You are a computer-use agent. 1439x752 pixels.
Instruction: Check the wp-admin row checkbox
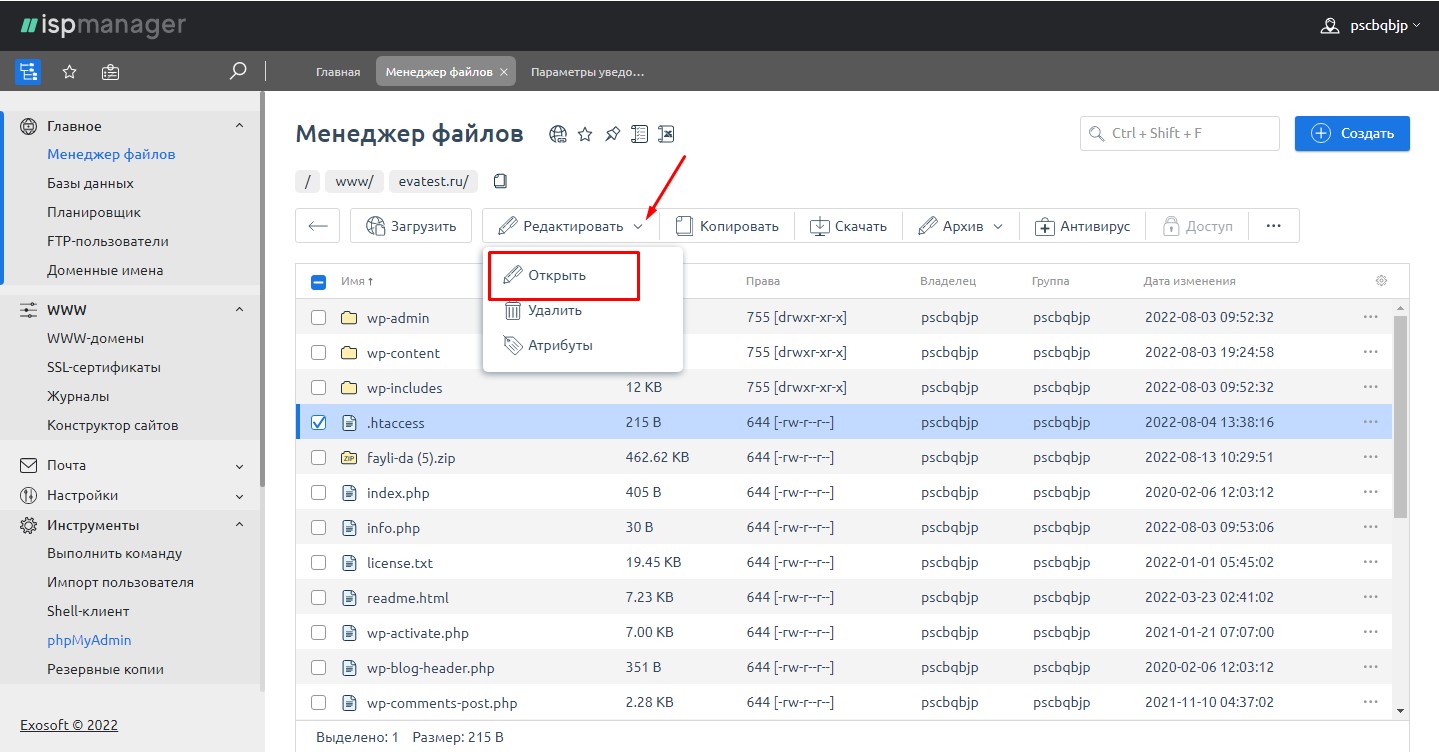318,317
